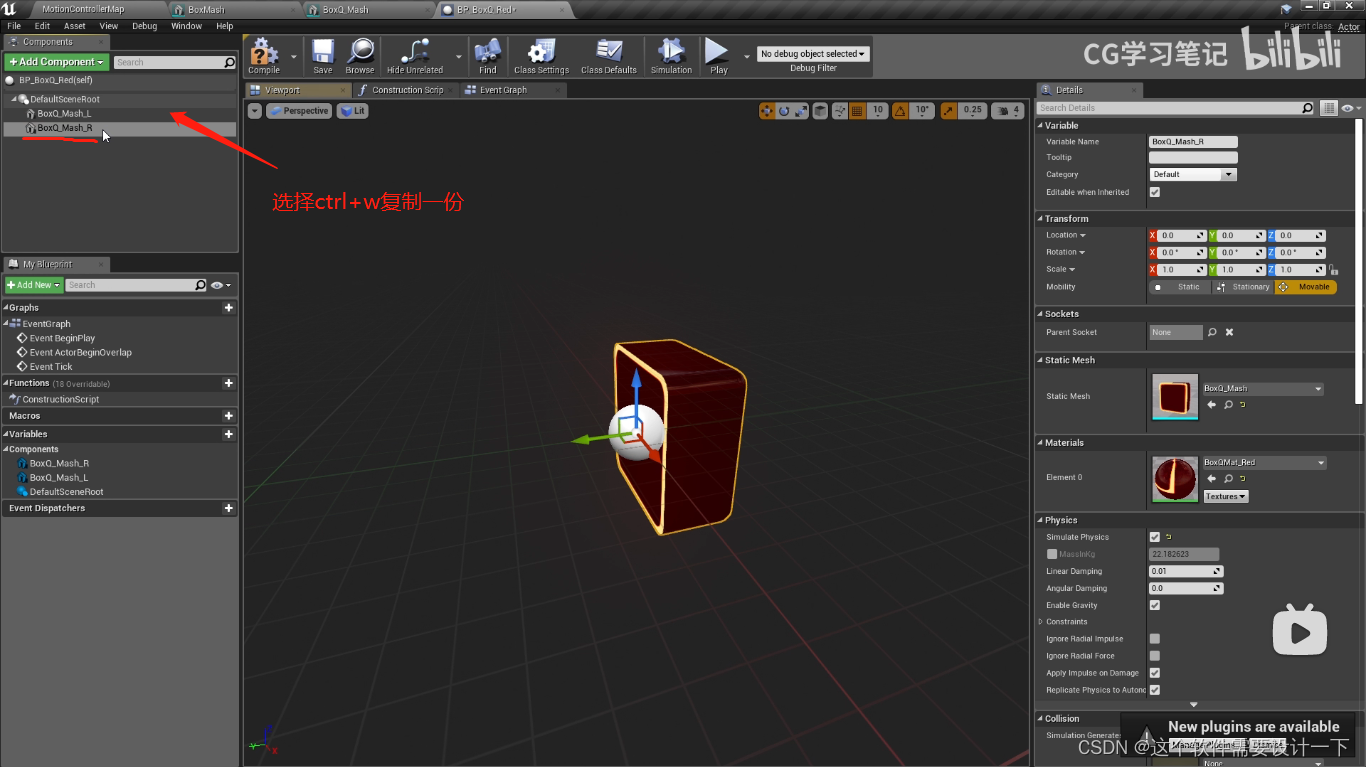Open Perspective view mode menu

pyautogui.click(x=299, y=111)
